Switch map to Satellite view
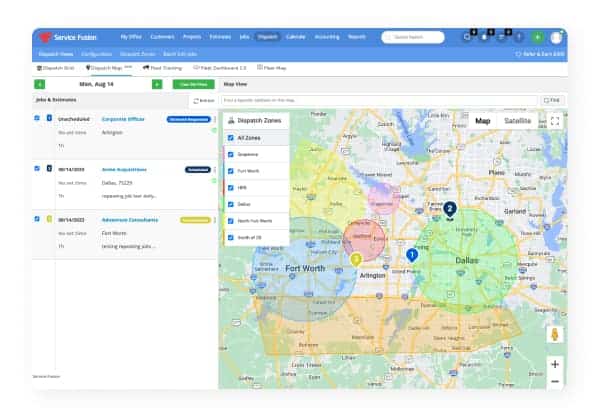The image size is (601, 416). point(517,121)
